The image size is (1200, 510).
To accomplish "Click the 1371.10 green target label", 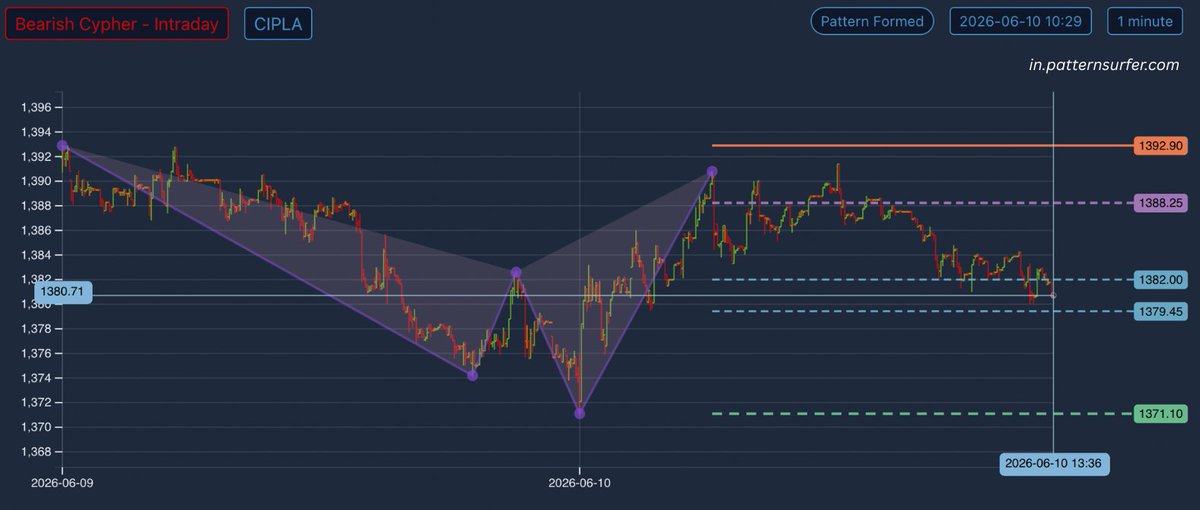I will click(1160, 414).
